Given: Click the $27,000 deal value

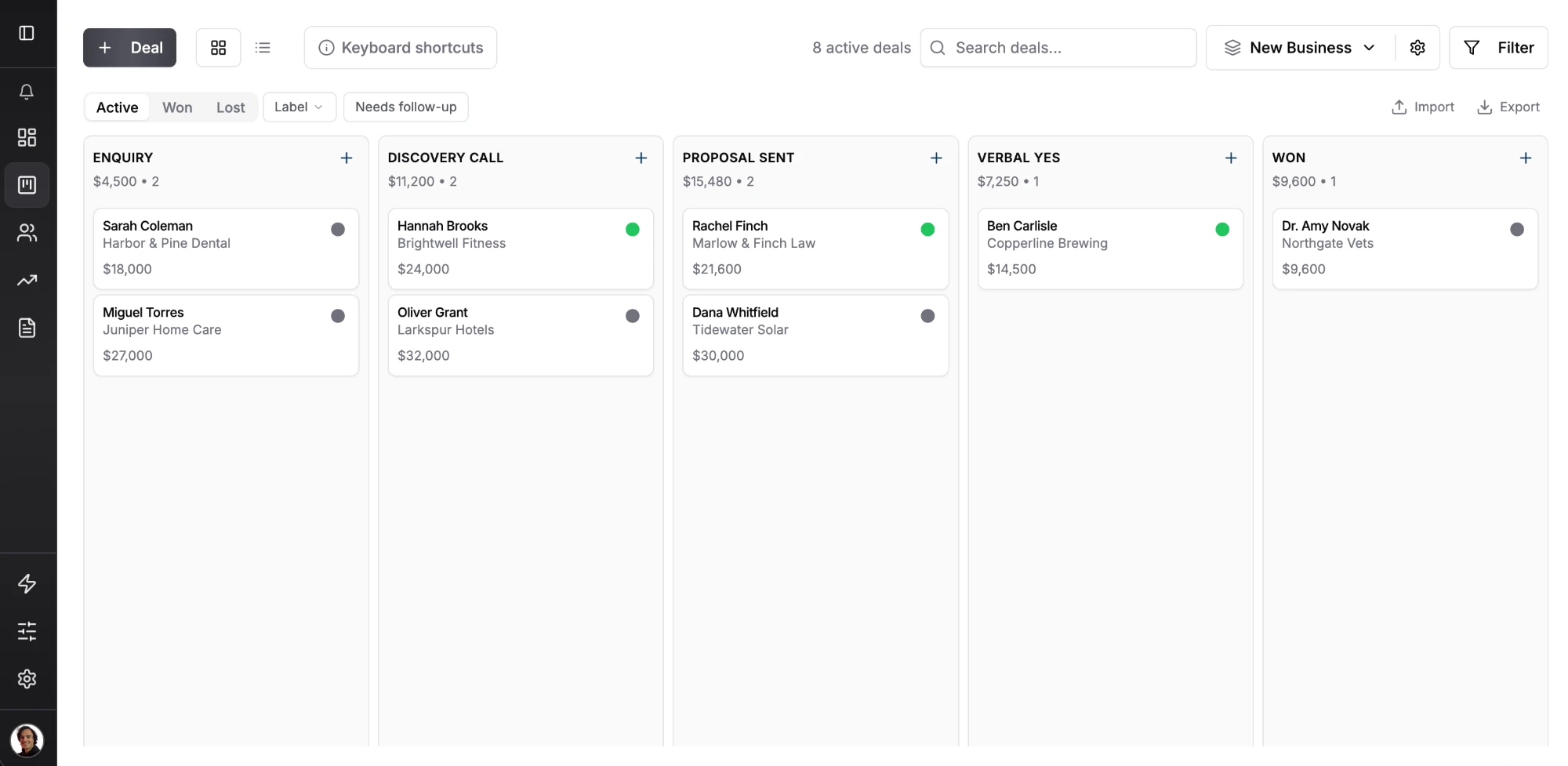Looking at the screenshot, I should click(x=128, y=356).
